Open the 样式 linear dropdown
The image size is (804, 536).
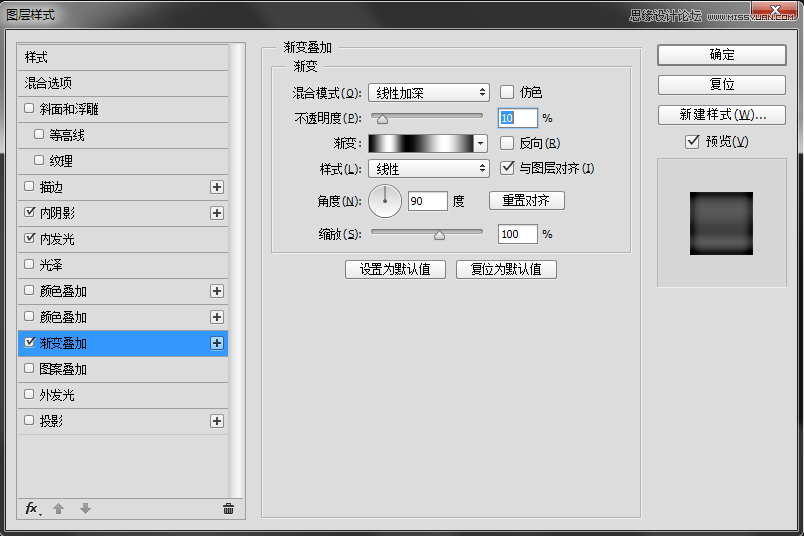pos(428,169)
